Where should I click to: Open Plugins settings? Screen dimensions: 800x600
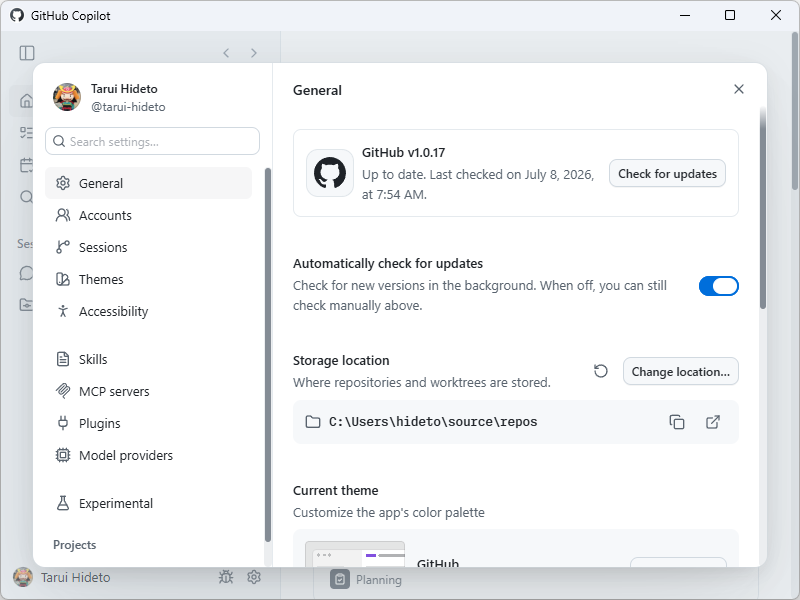pyautogui.click(x=148, y=423)
